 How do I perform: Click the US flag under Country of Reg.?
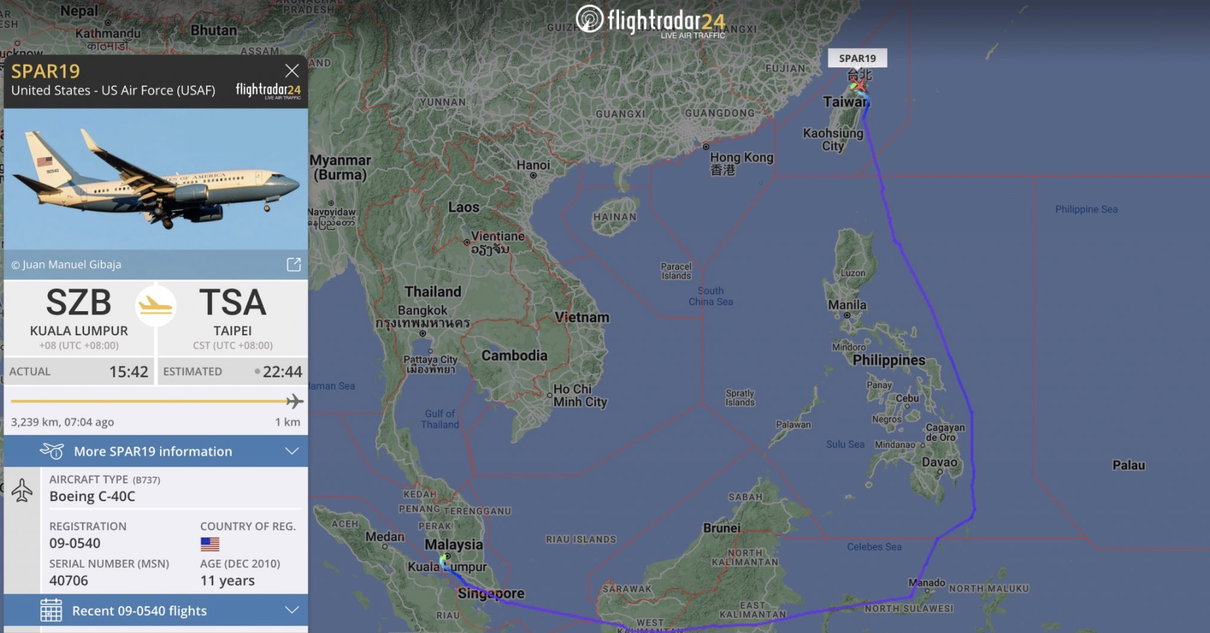click(x=210, y=544)
